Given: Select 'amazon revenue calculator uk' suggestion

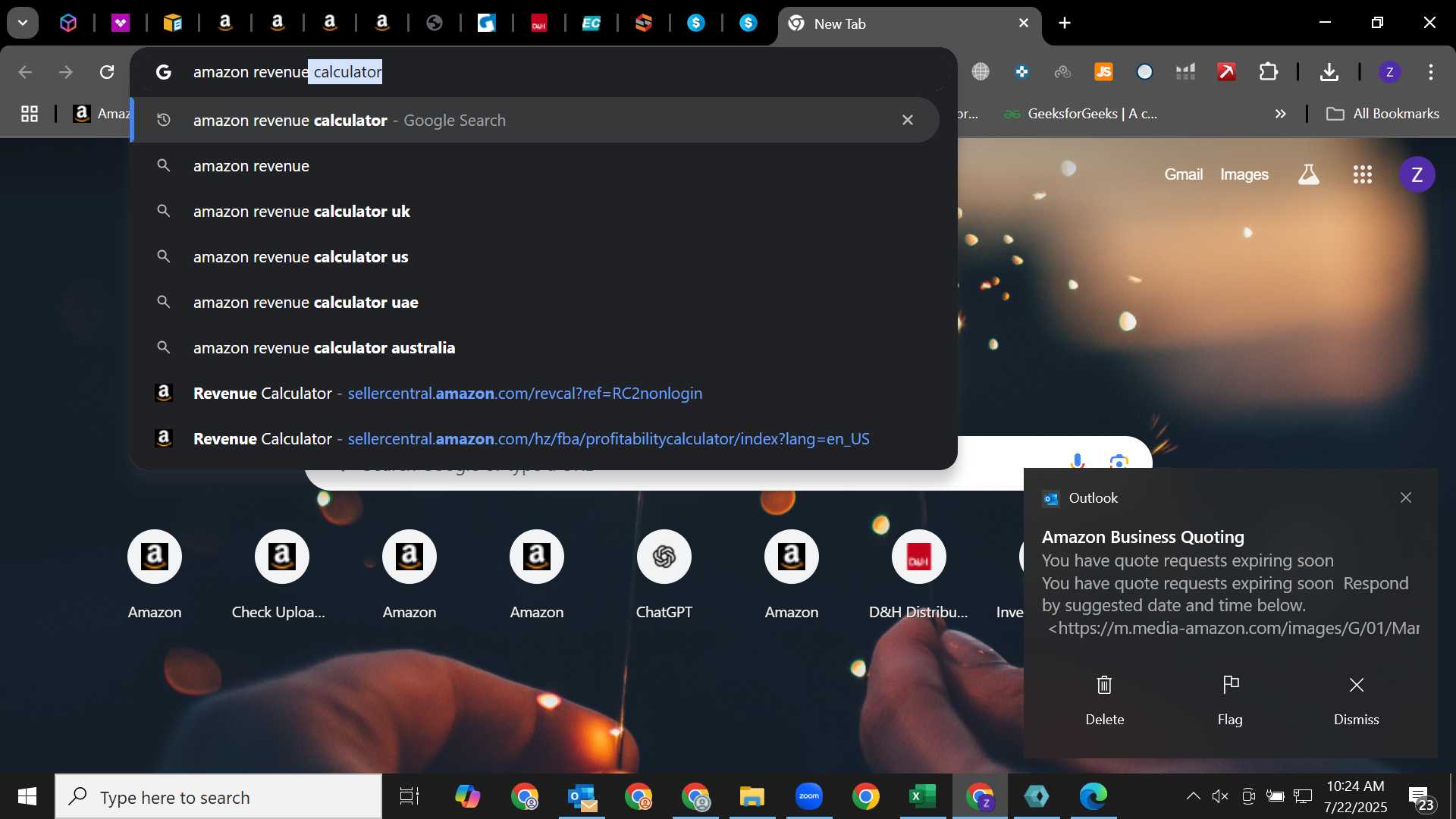Looking at the screenshot, I should [x=535, y=211].
